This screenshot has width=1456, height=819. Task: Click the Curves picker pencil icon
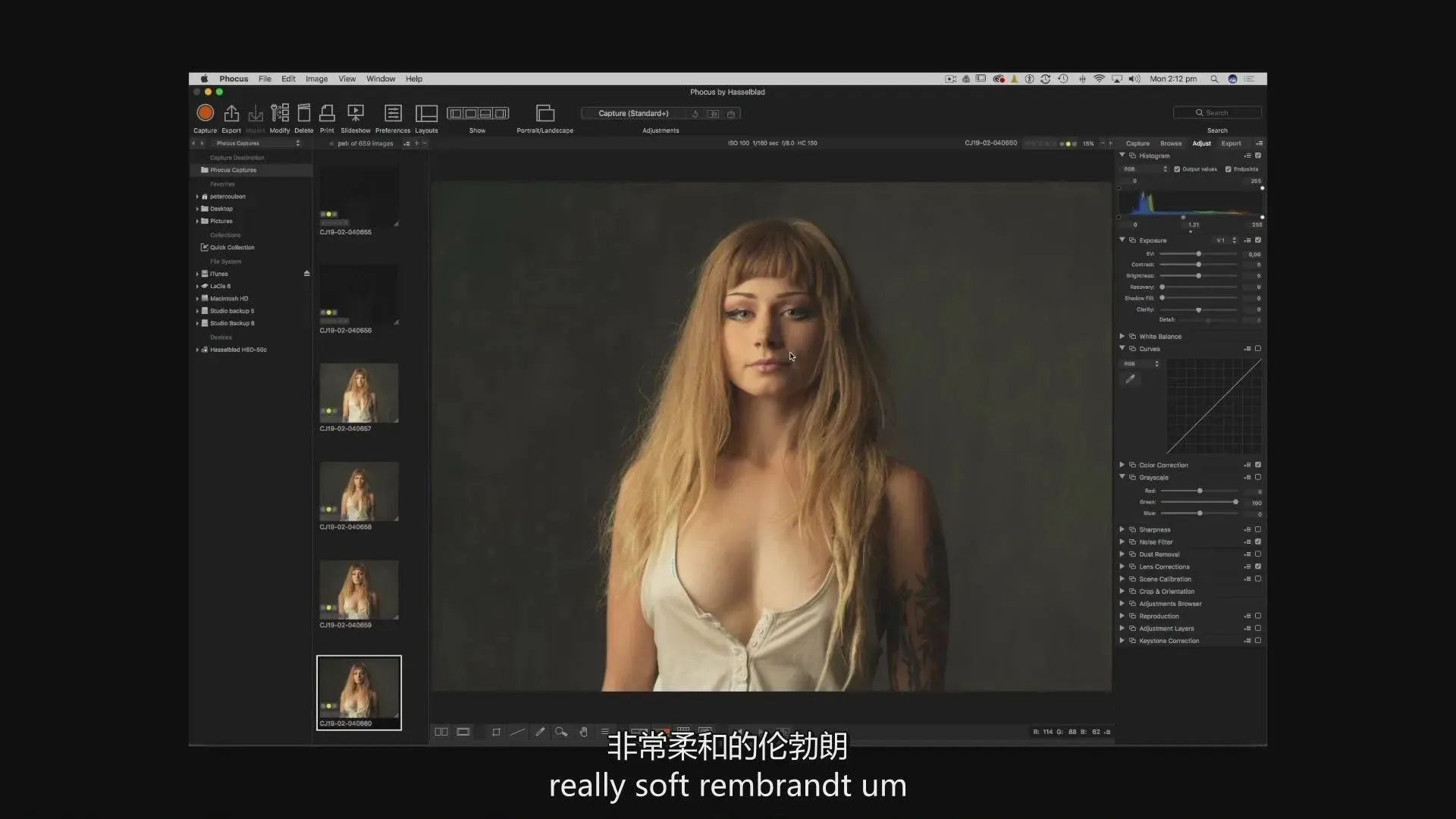coord(1130,379)
